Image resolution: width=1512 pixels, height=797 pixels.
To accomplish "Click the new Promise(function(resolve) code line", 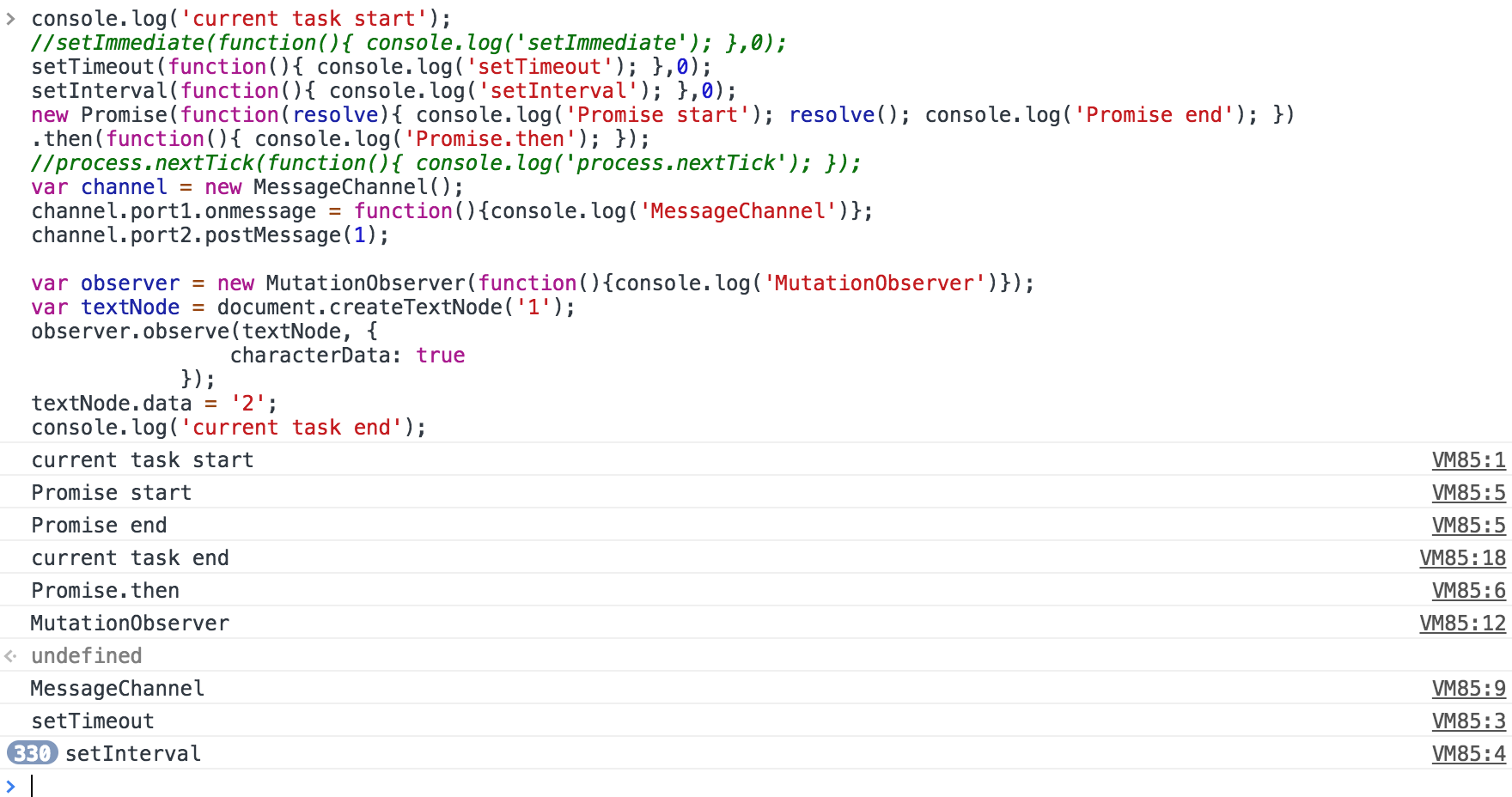I will 663,115.
